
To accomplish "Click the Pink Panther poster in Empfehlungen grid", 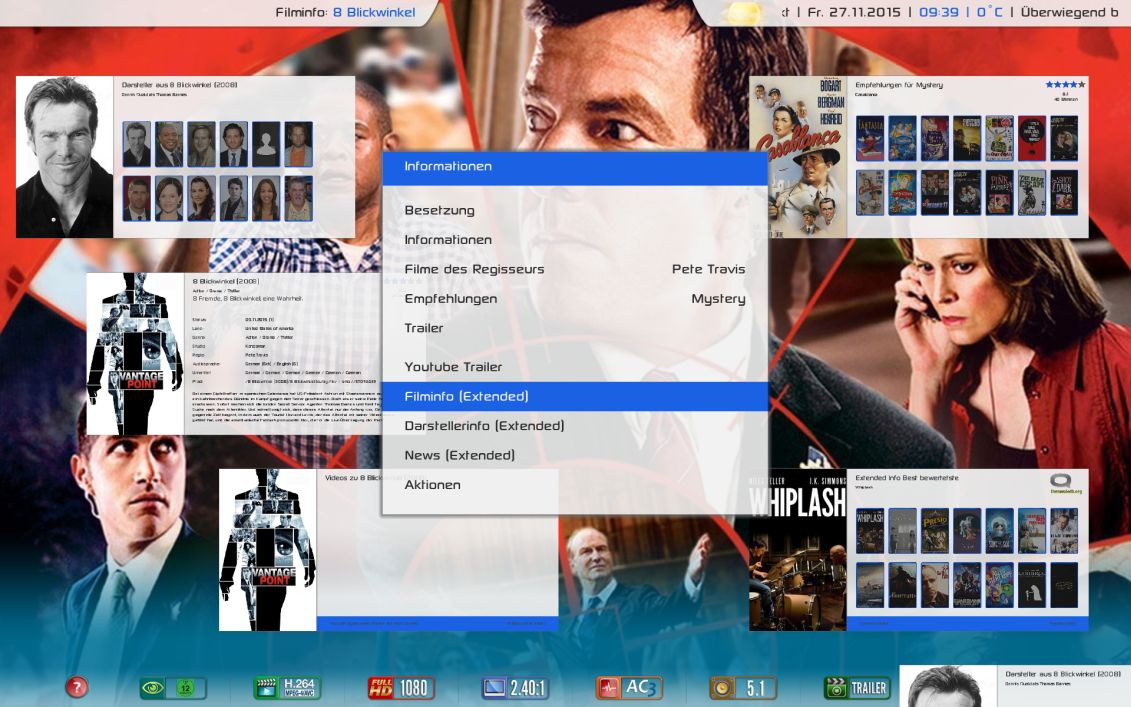I will [x=999, y=193].
